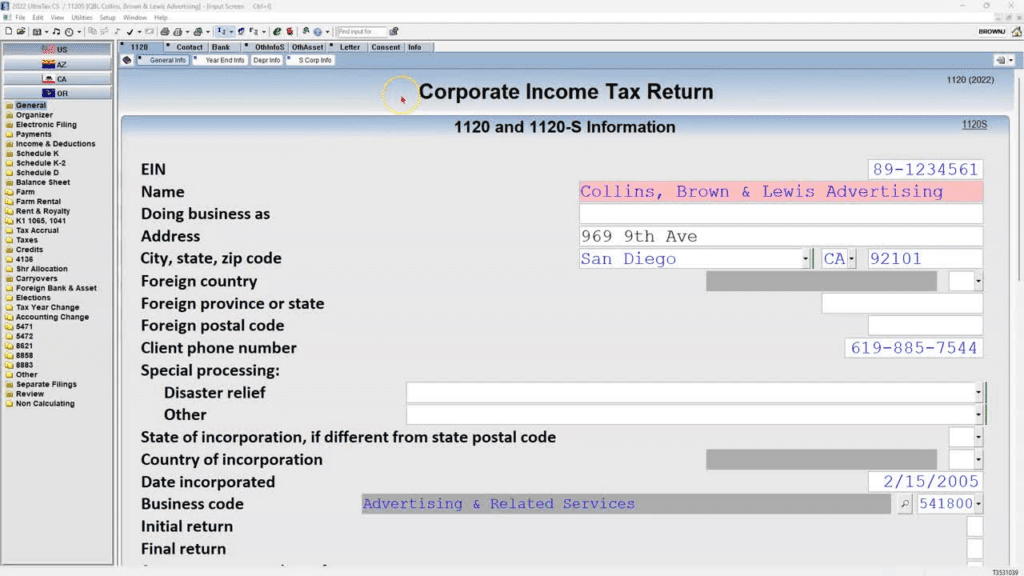
Task: Click the Business code magnifier lookup icon
Action: coord(904,504)
